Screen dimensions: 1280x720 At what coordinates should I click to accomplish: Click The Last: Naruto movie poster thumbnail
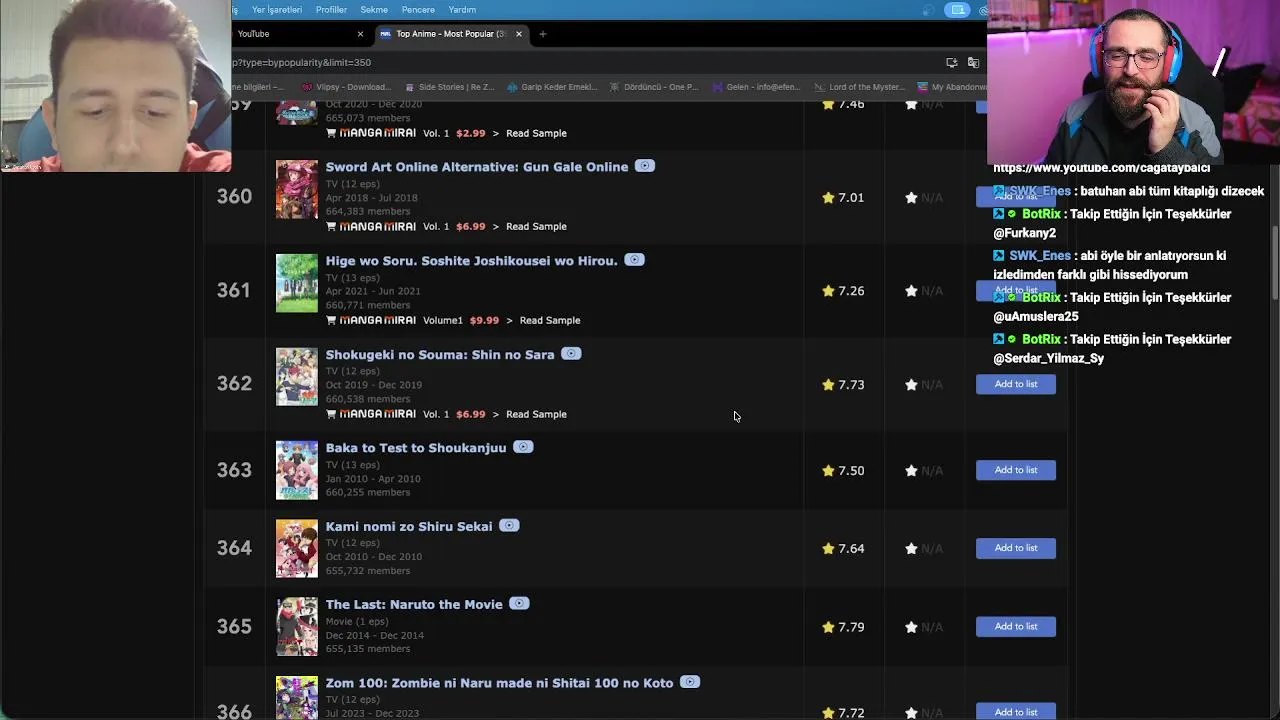[297, 626]
